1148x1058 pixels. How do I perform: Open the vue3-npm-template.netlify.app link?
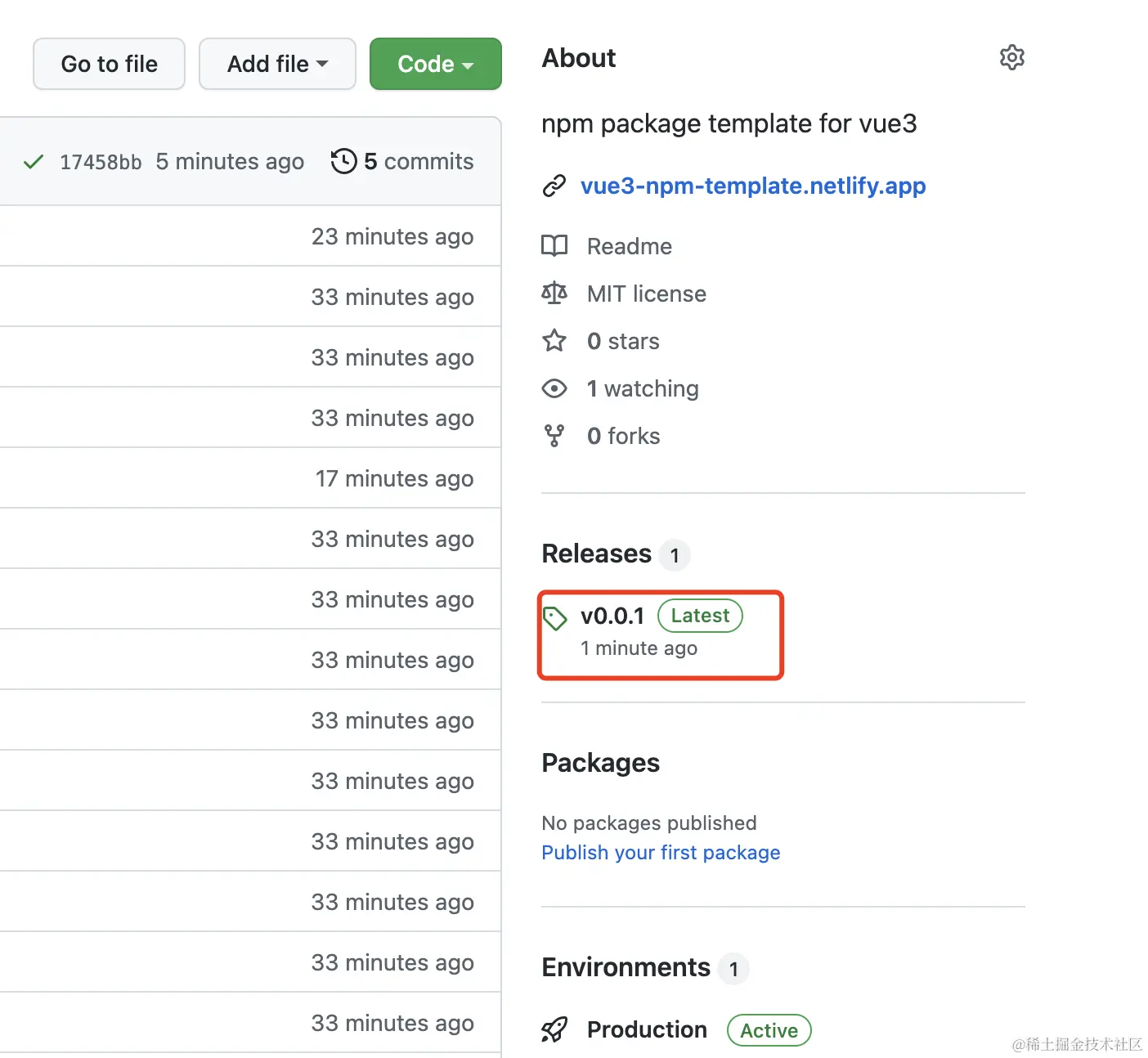pyautogui.click(x=753, y=186)
